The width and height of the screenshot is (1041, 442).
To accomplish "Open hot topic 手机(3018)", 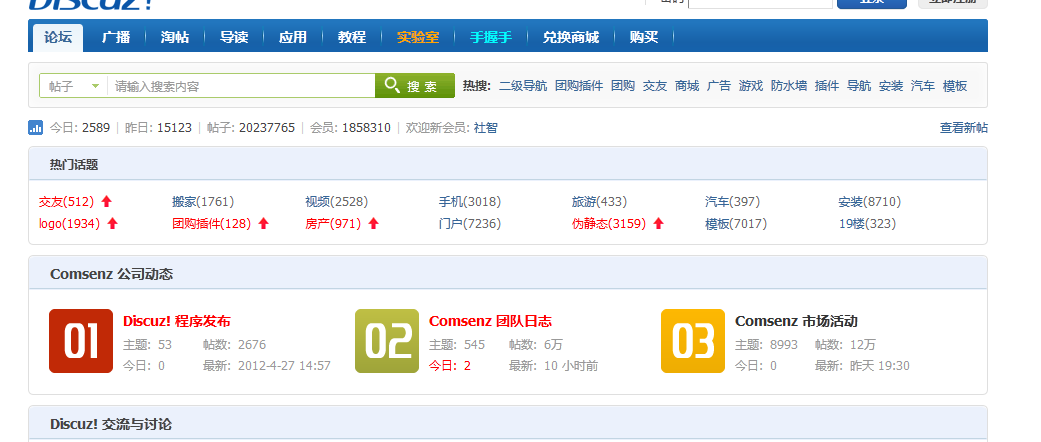I will pyautogui.click(x=470, y=202).
